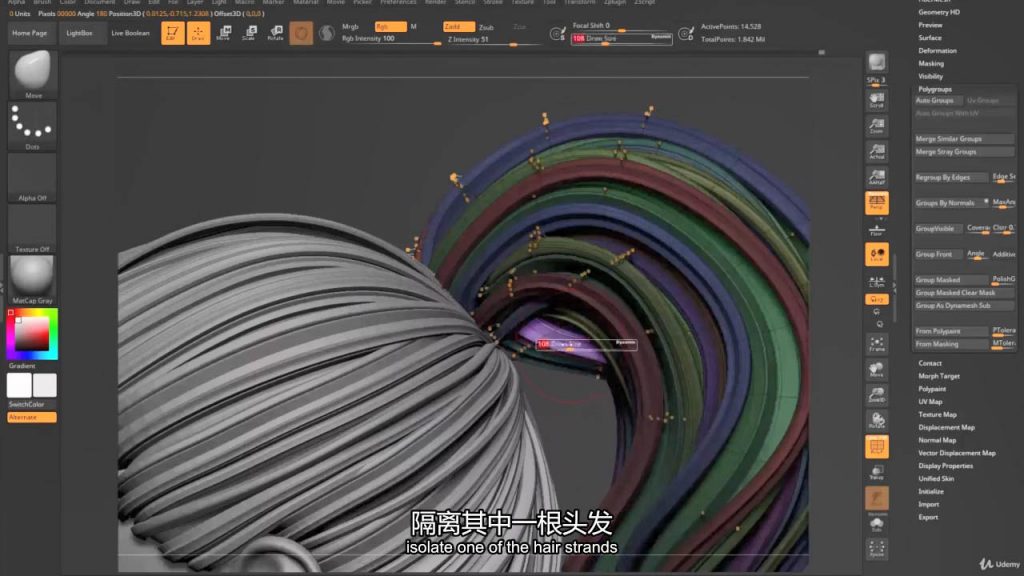1024x576 pixels.
Task: Click the Scroll canvas icon
Action: tap(876, 100)
